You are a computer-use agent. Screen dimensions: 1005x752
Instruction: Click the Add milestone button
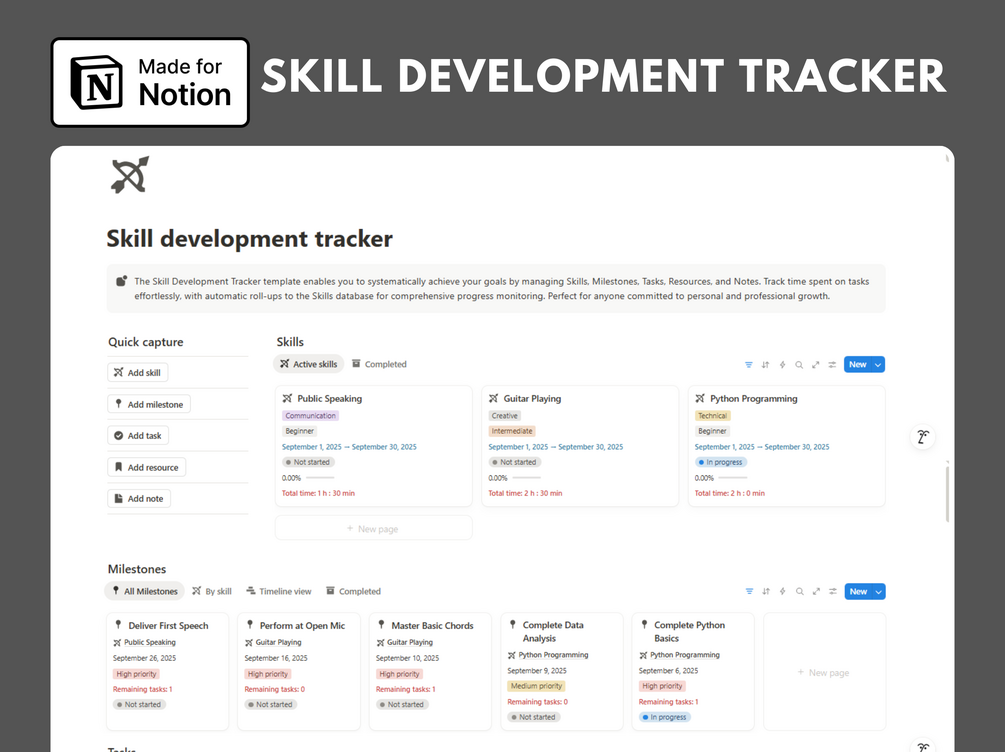(149, 405)
